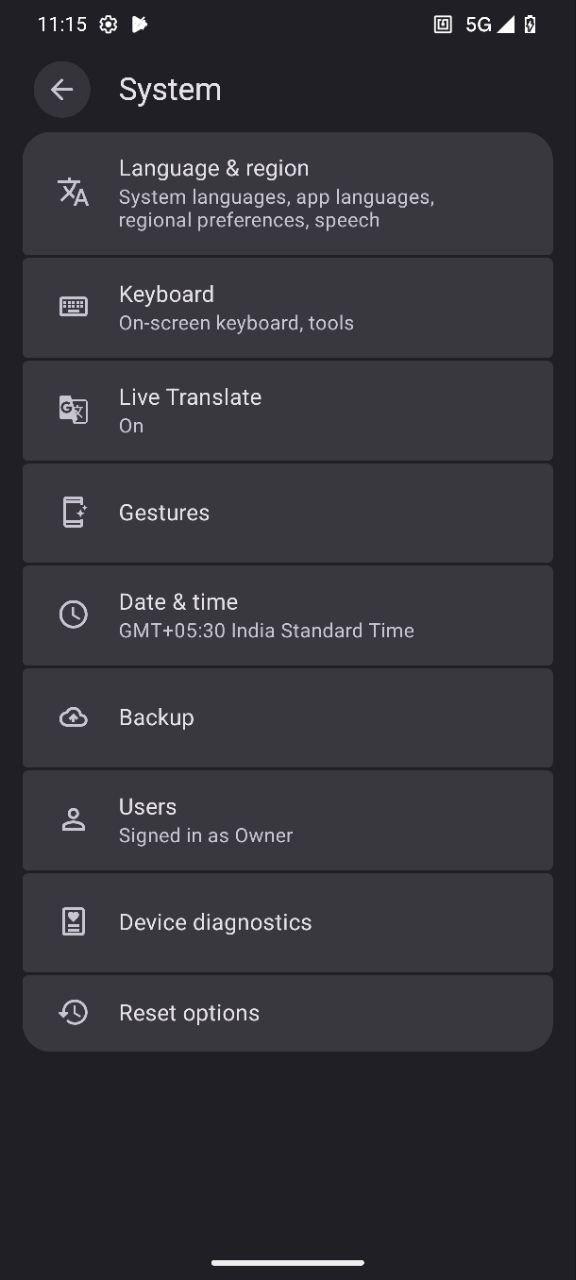The width and height of the screenshot is (576, 1280).
Task: Tap the Gestures phone icon
Action: pyautogui.click(x=73, y=512)
